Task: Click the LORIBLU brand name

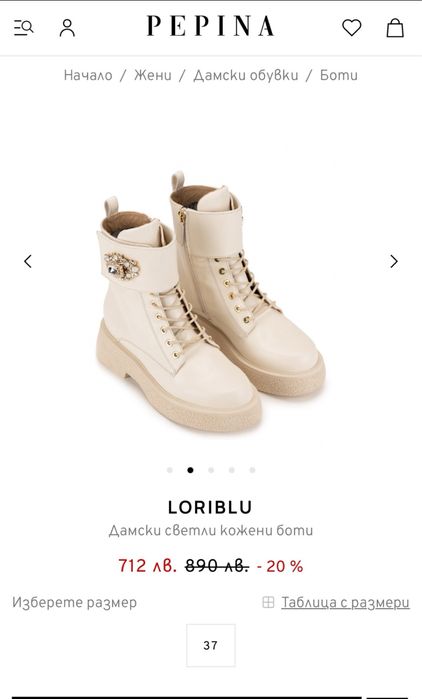Action: [211, 507]
